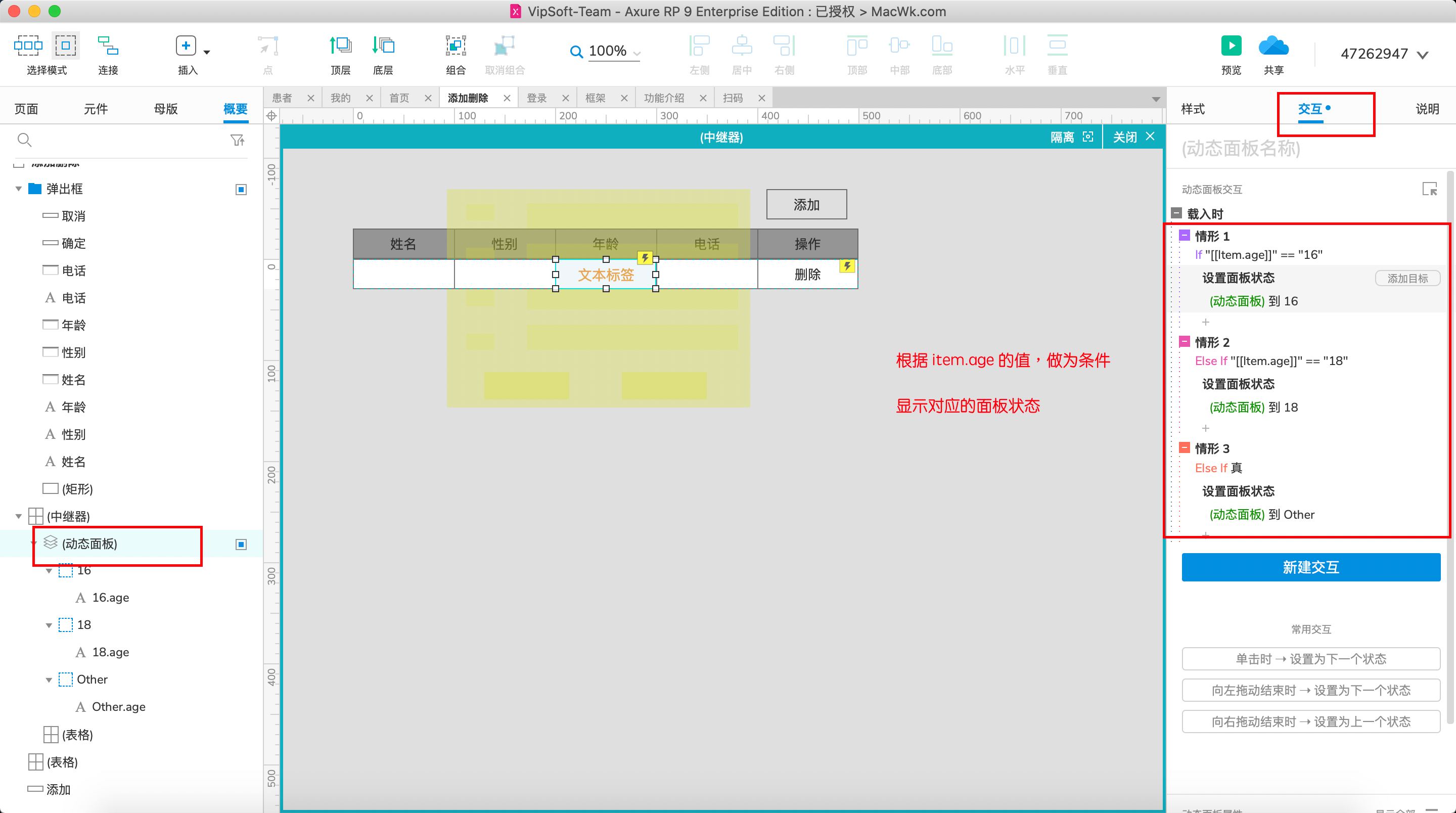Image resolution: width=1456 pixels, height=813 pixels.
Task: Align widgets with 右侧 icon
Action: pyautogui.click(x=784, y=46)
